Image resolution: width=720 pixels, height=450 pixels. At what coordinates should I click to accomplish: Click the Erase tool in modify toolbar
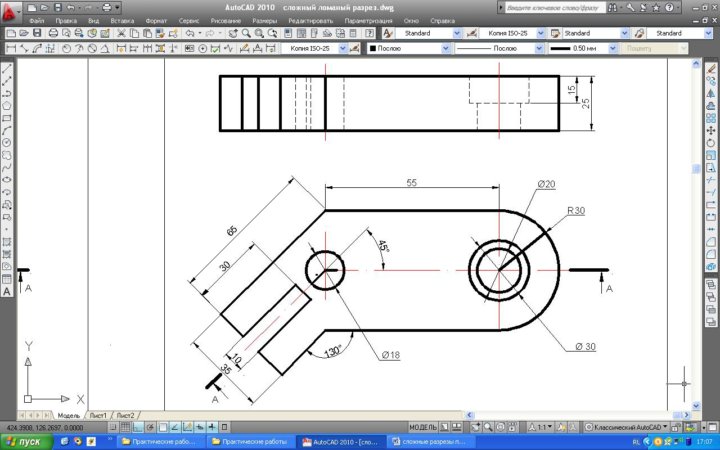712,70
